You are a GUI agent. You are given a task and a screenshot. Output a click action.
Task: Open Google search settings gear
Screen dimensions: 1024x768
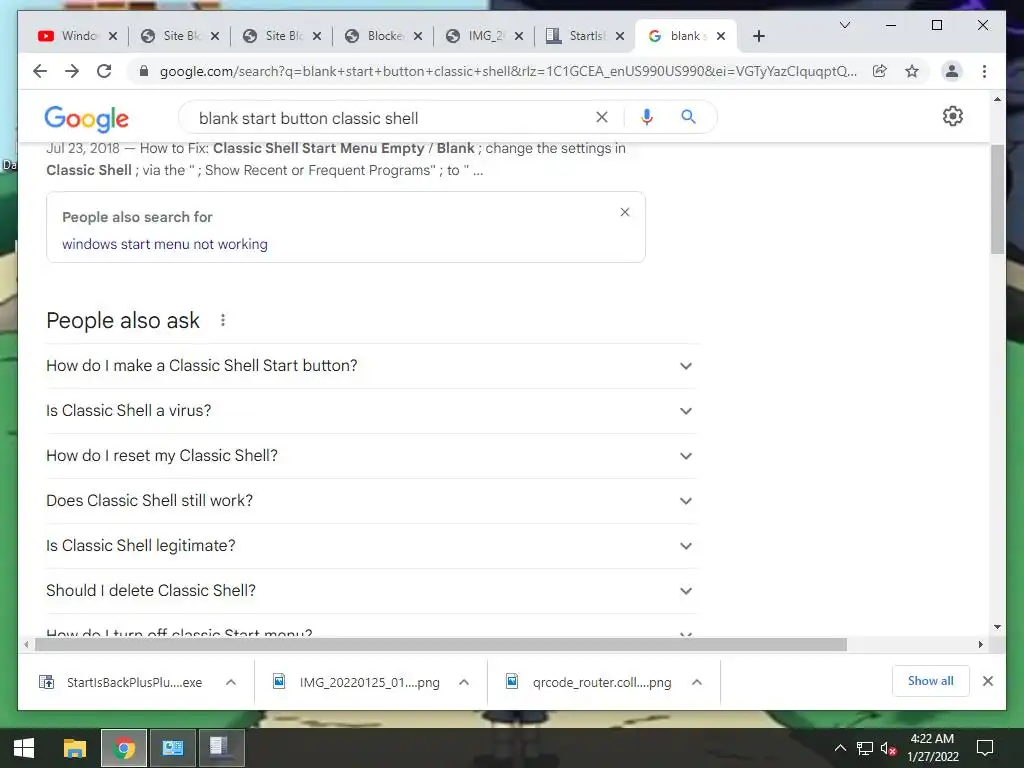coord(953,116)
